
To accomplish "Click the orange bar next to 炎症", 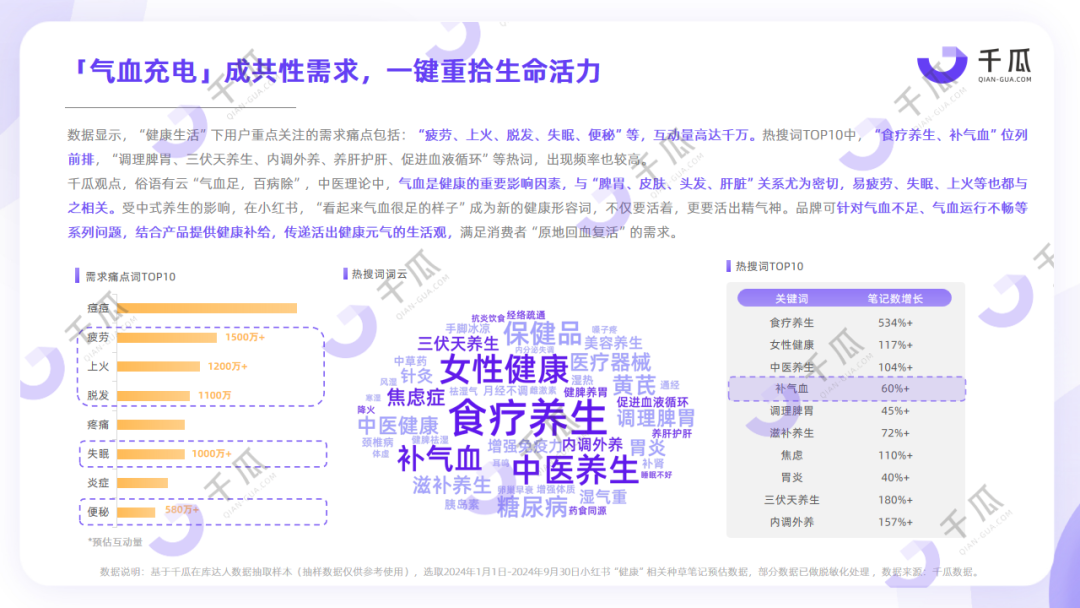I will click(143, 483).
